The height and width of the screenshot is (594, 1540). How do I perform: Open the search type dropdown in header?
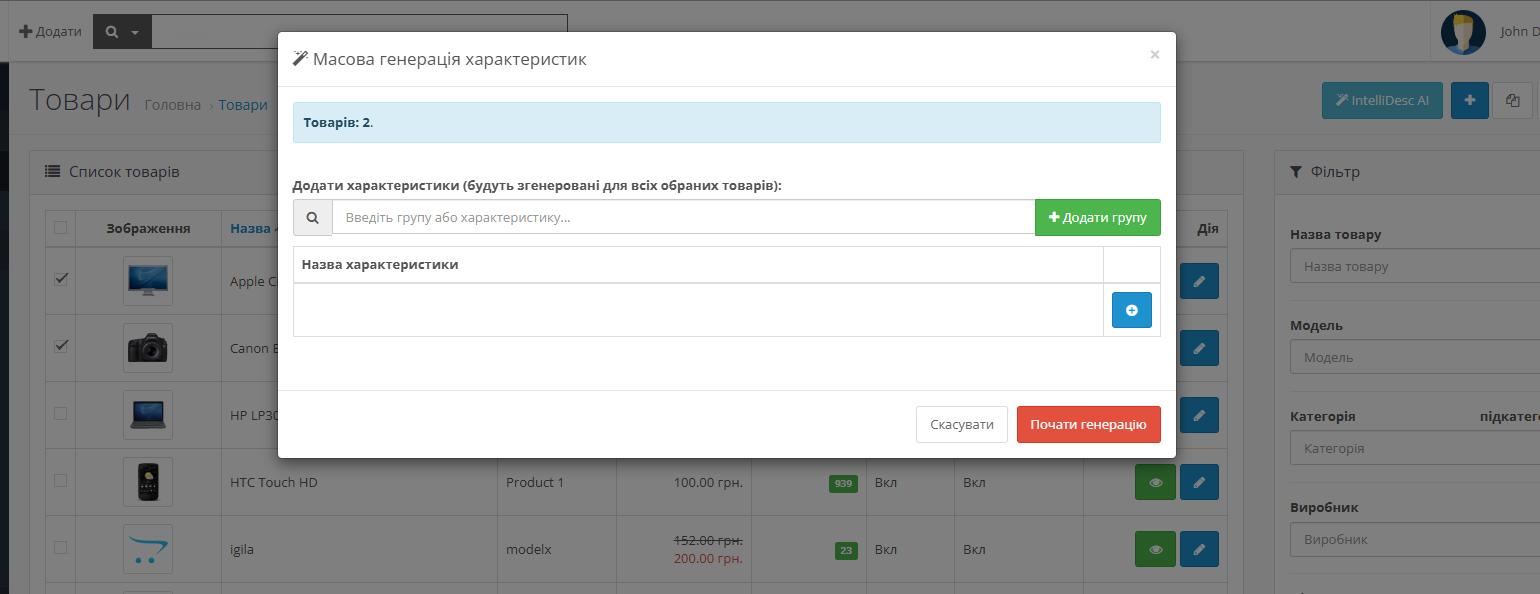click(122, 31)
